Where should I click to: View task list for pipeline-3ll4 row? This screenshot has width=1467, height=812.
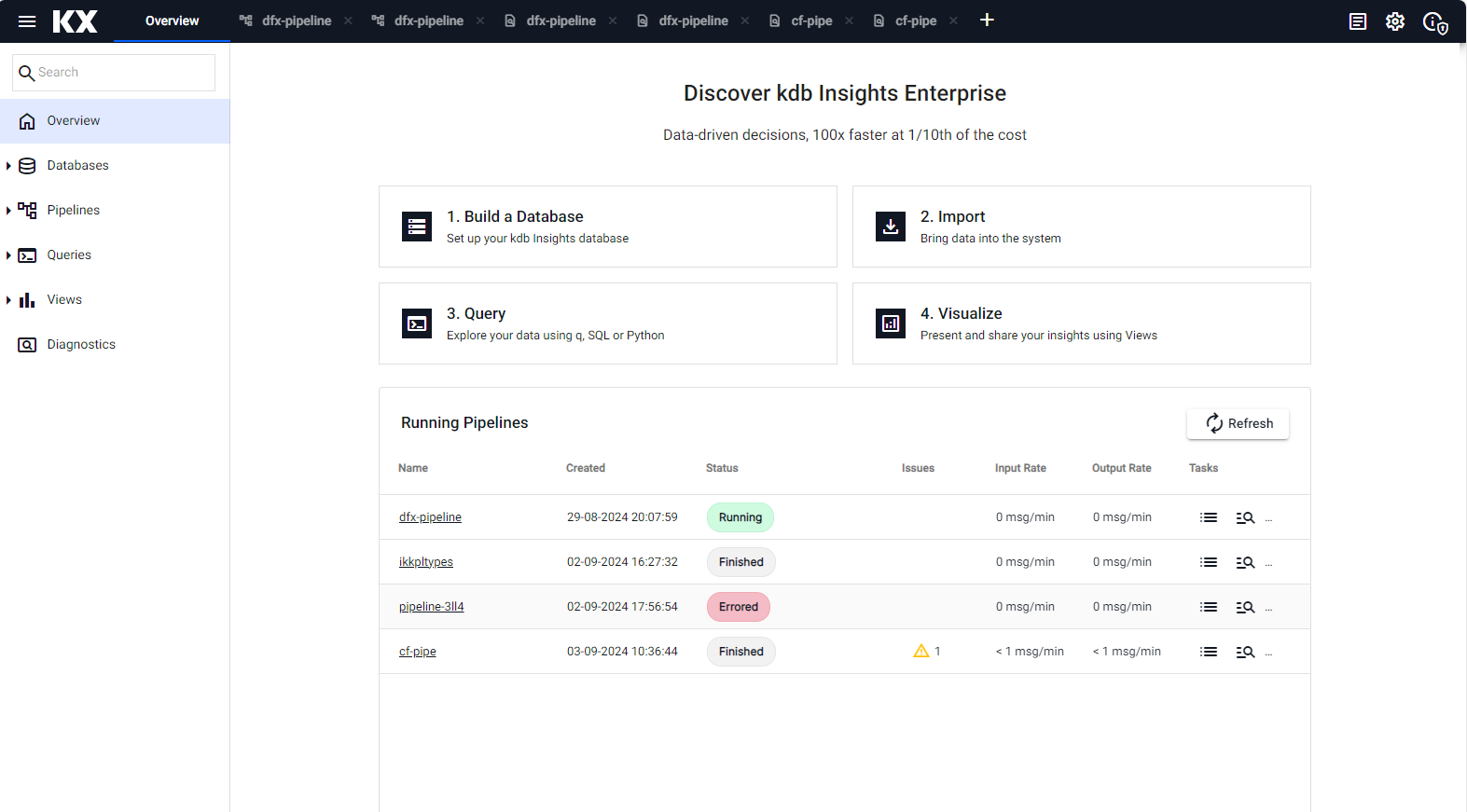1209,607
